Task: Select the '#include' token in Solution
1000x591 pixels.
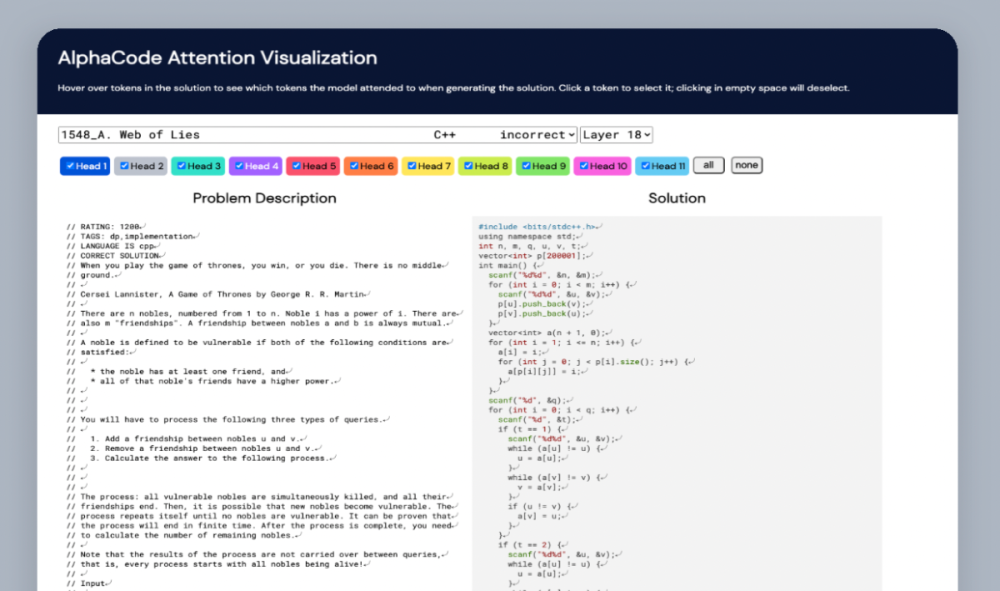Action: pos(498,227)
